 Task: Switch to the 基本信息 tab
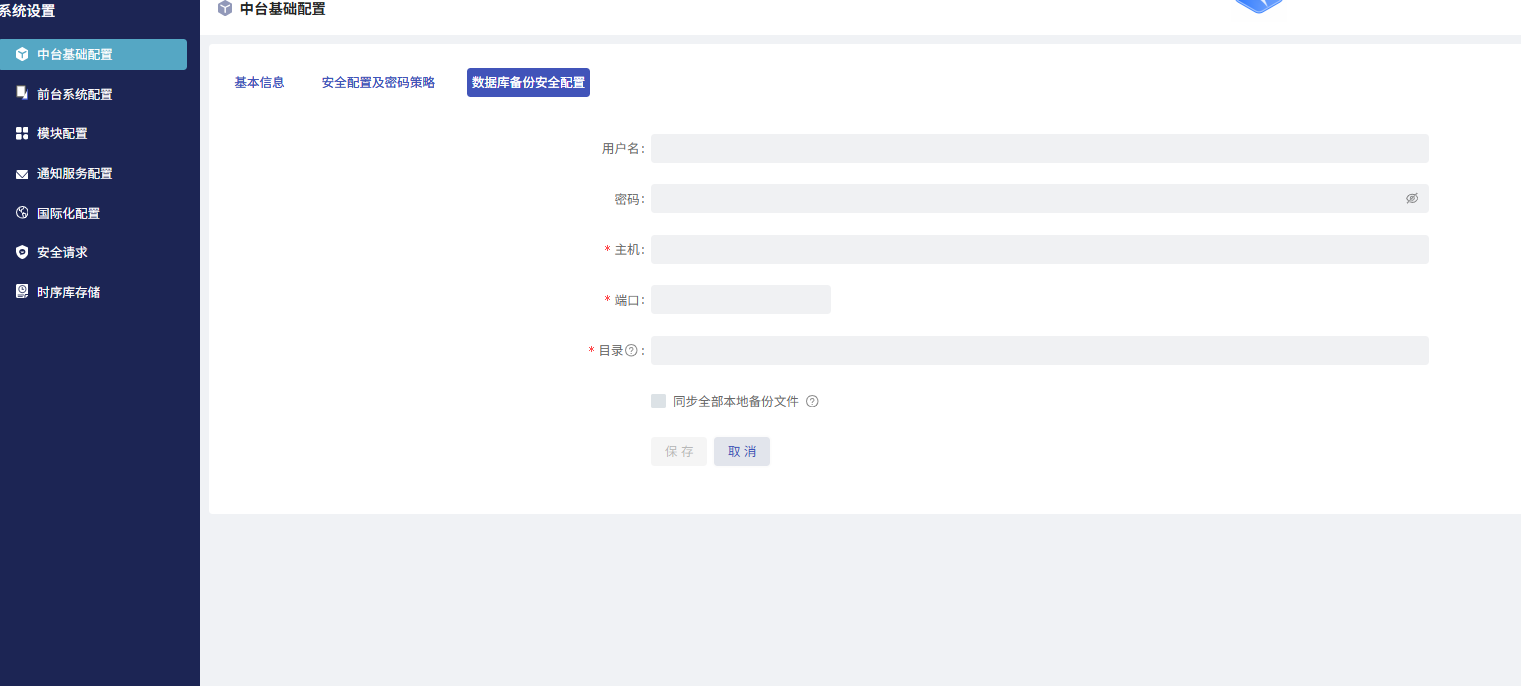[x=259, y=83]
